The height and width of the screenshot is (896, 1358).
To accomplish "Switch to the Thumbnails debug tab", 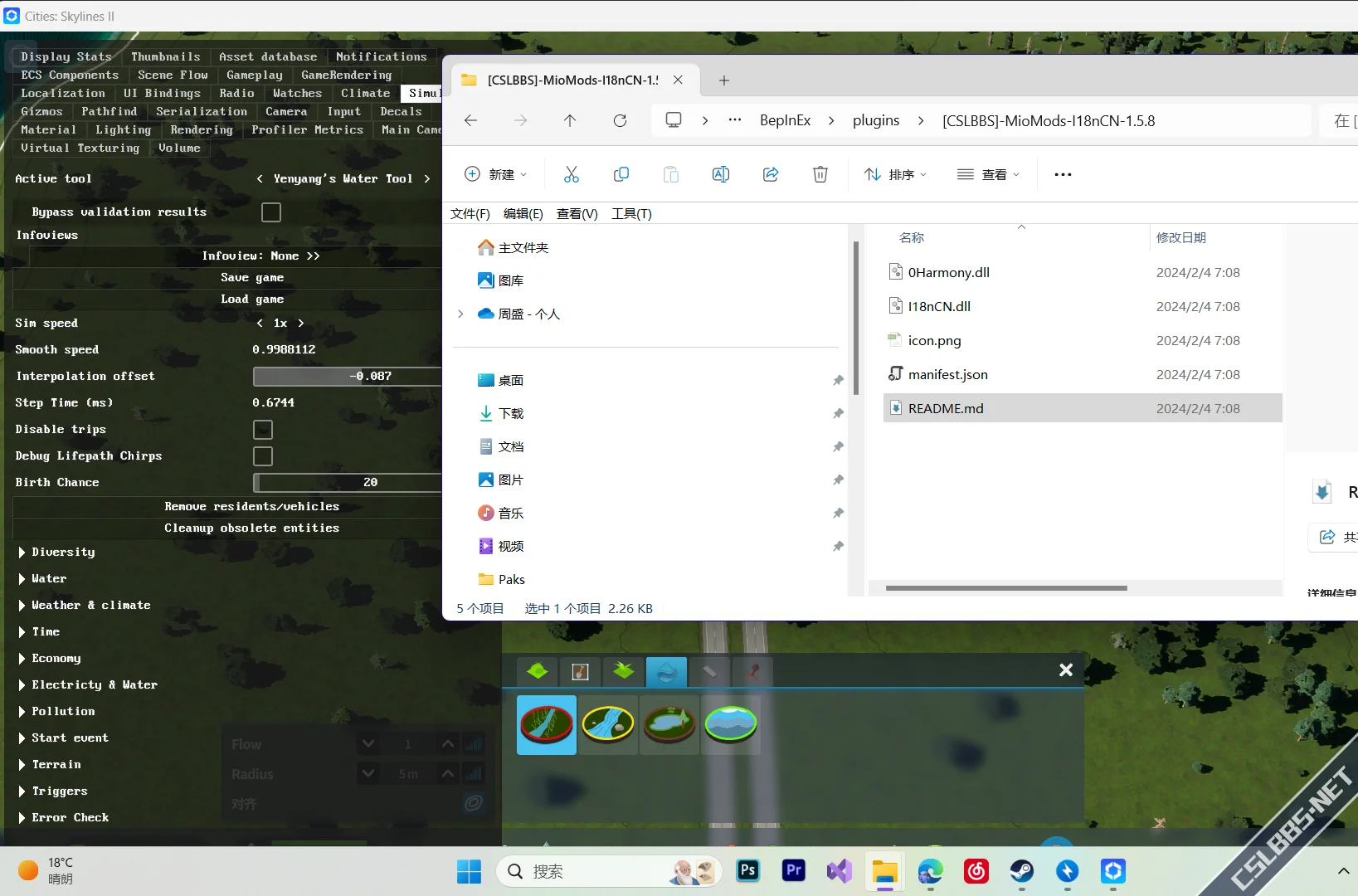I will point(165,56).
